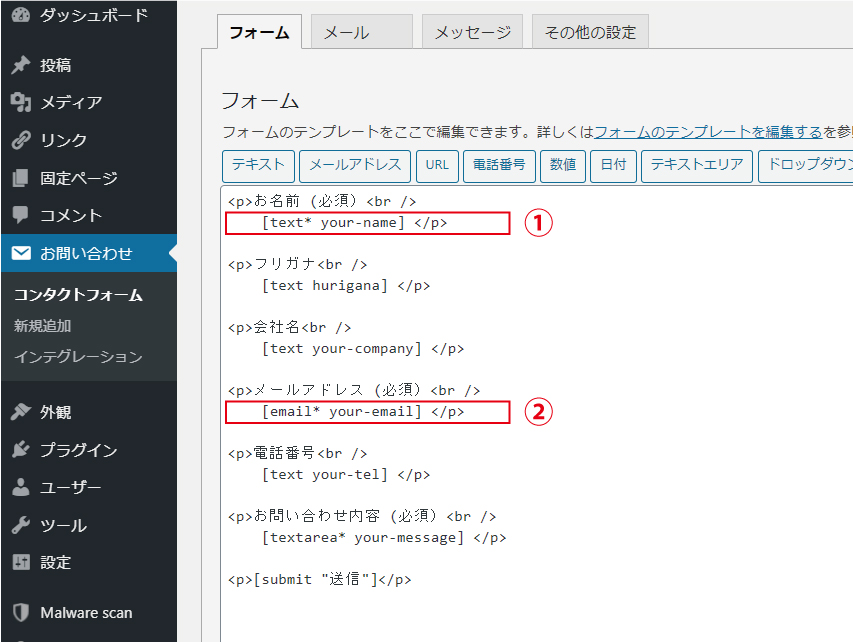Click the chain link icon in sidebar
This screenshot has width=853, height=642.
pos(20,141)
